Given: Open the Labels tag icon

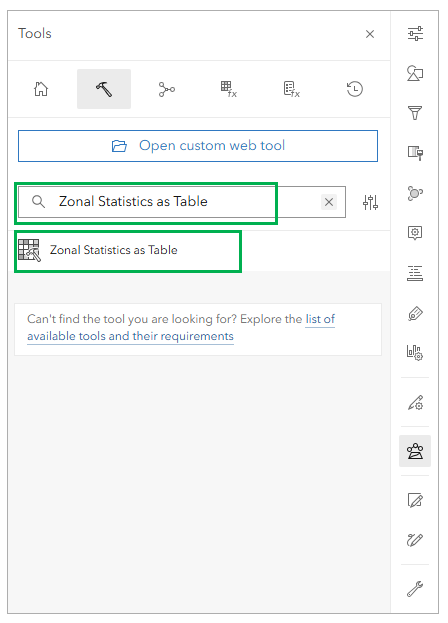Looking at the screenshot, I should [415, 313].
